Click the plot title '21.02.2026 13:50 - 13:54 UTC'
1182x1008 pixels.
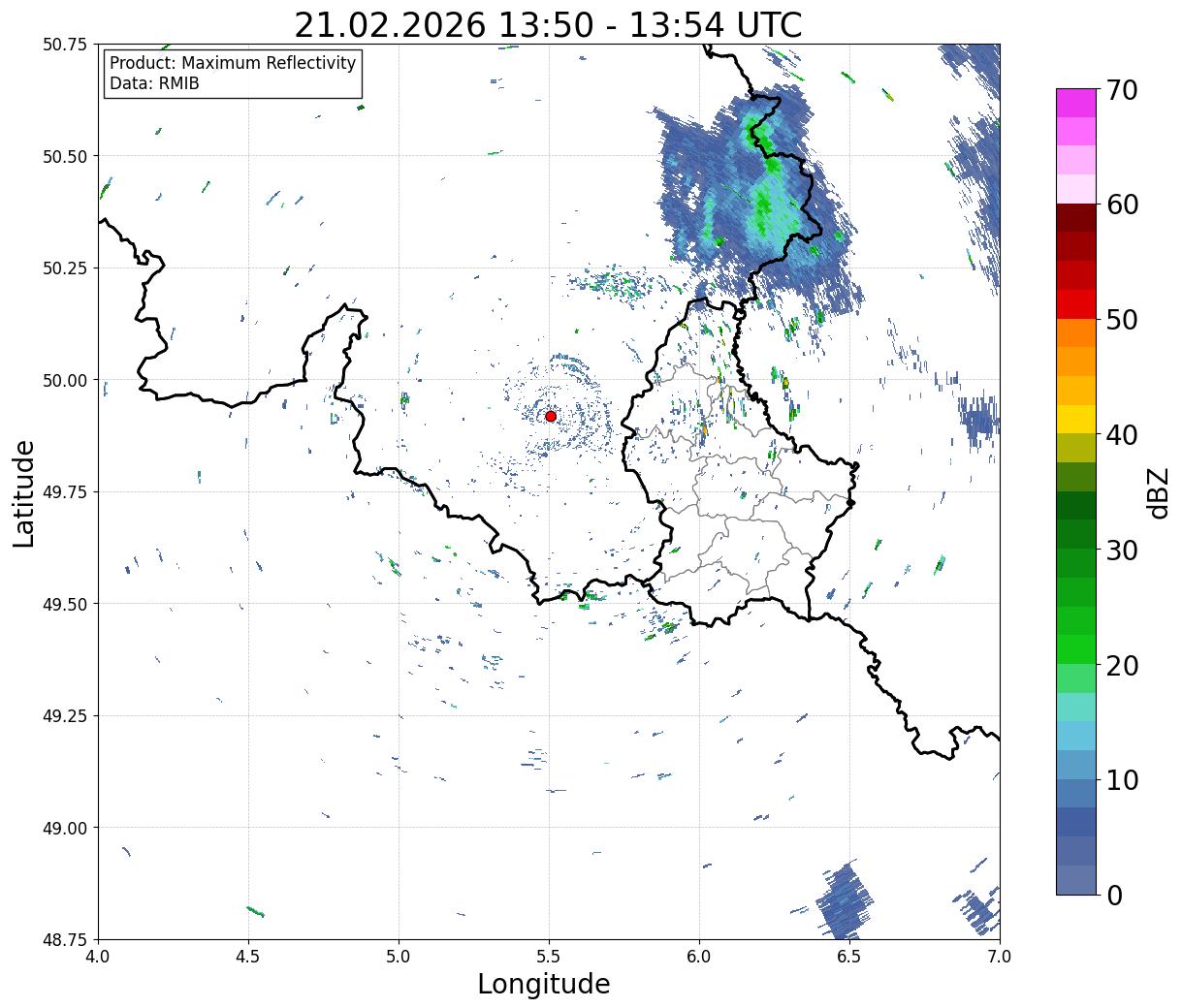coord(548,25)
